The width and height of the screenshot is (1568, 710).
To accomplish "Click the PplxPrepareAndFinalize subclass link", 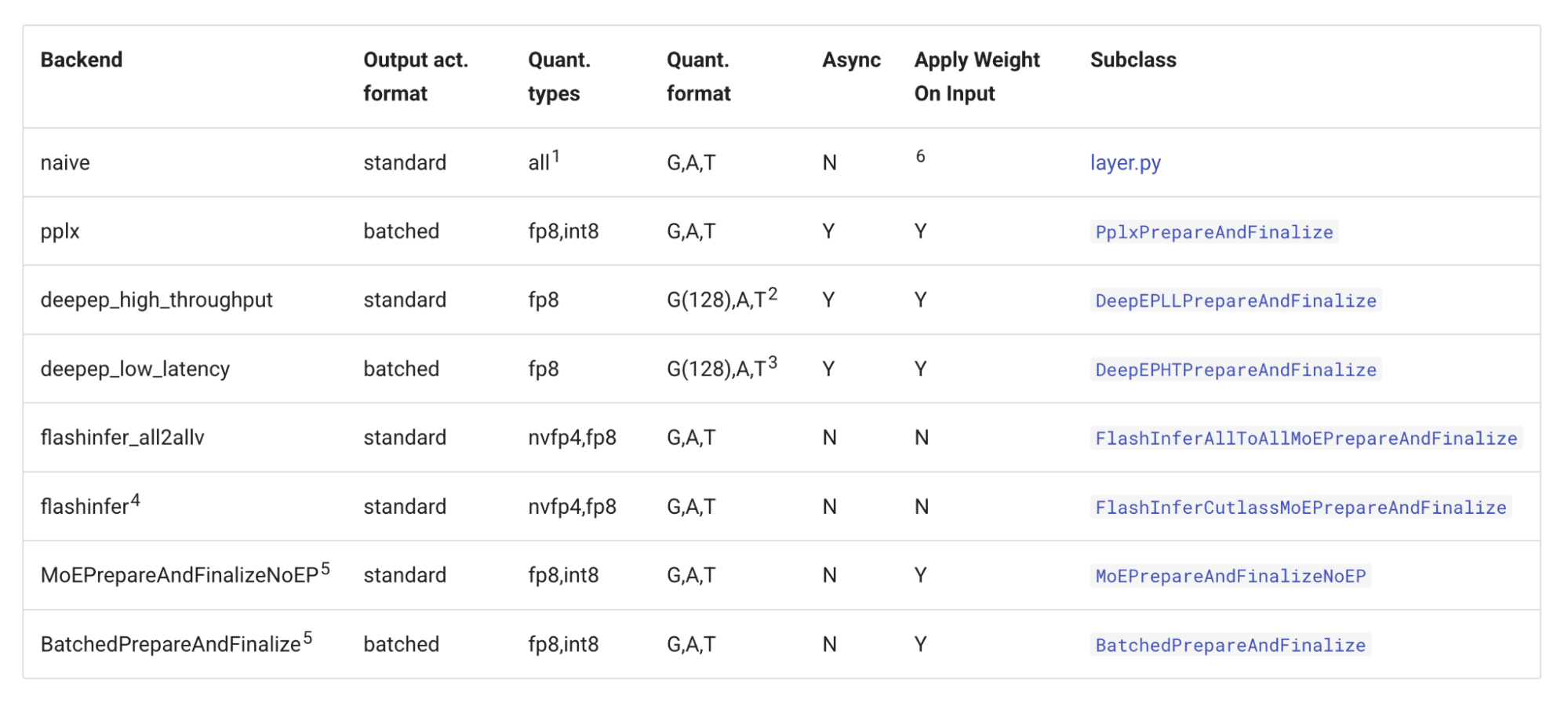I will coord(1213,232).
